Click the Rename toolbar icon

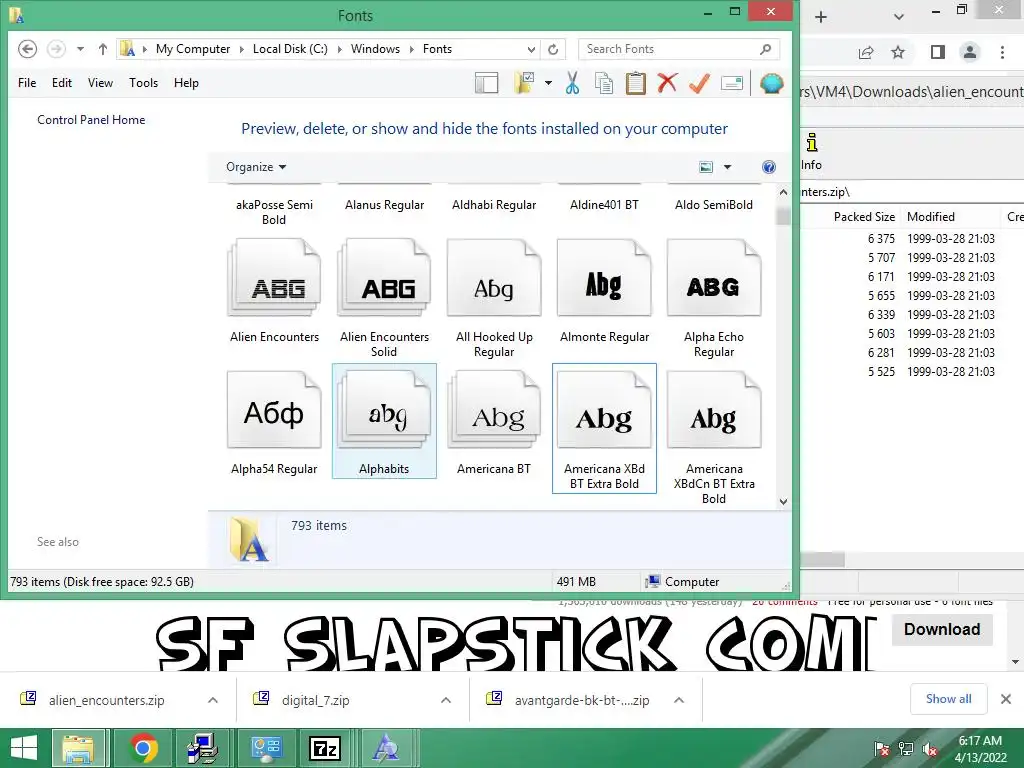pos(732,83)
